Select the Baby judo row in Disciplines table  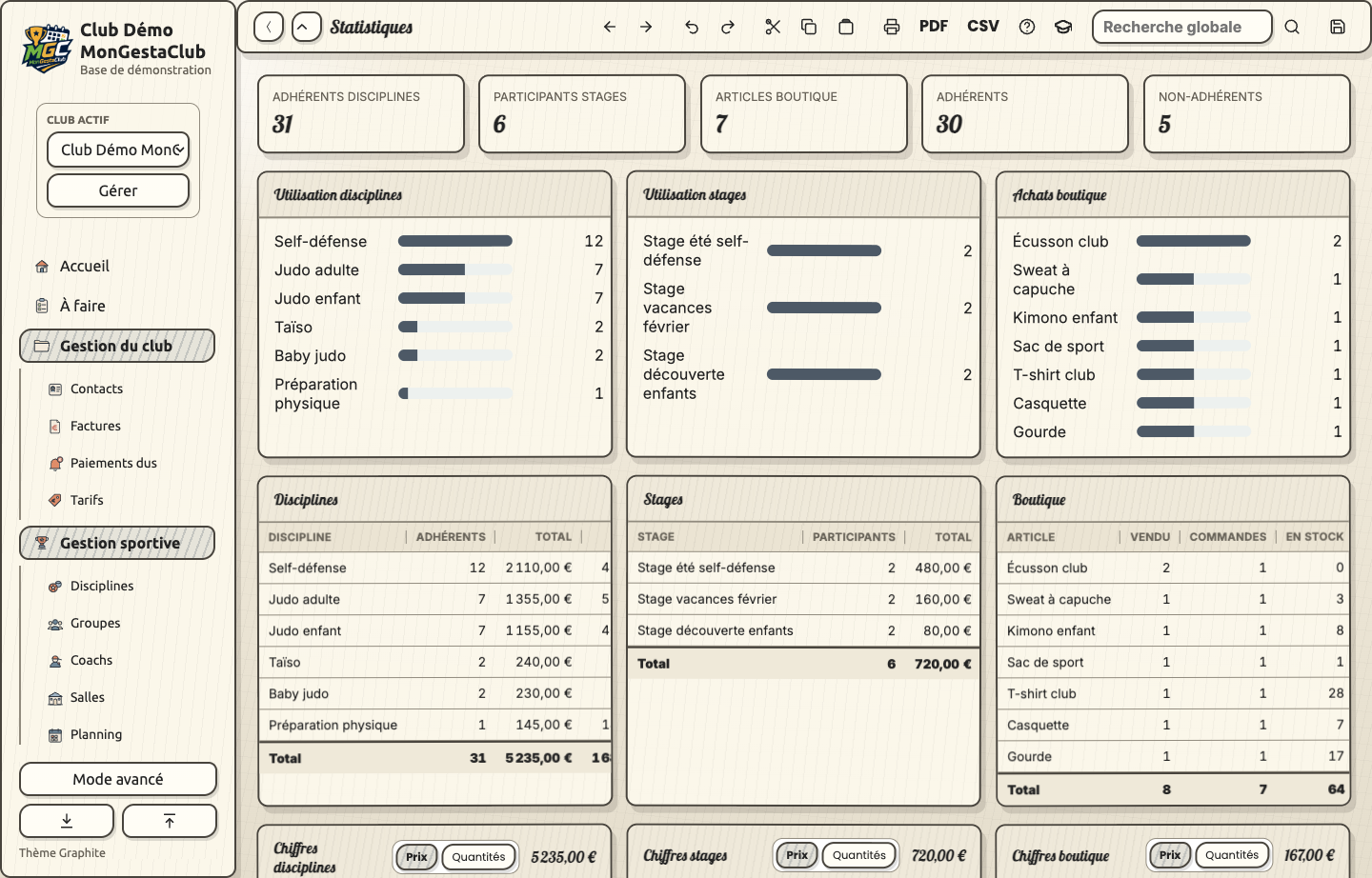click(x=435, y=693)
